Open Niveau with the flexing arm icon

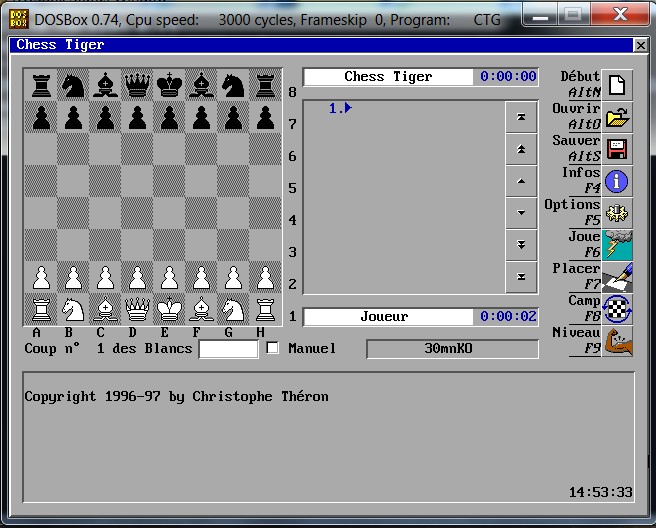(617, 341)
